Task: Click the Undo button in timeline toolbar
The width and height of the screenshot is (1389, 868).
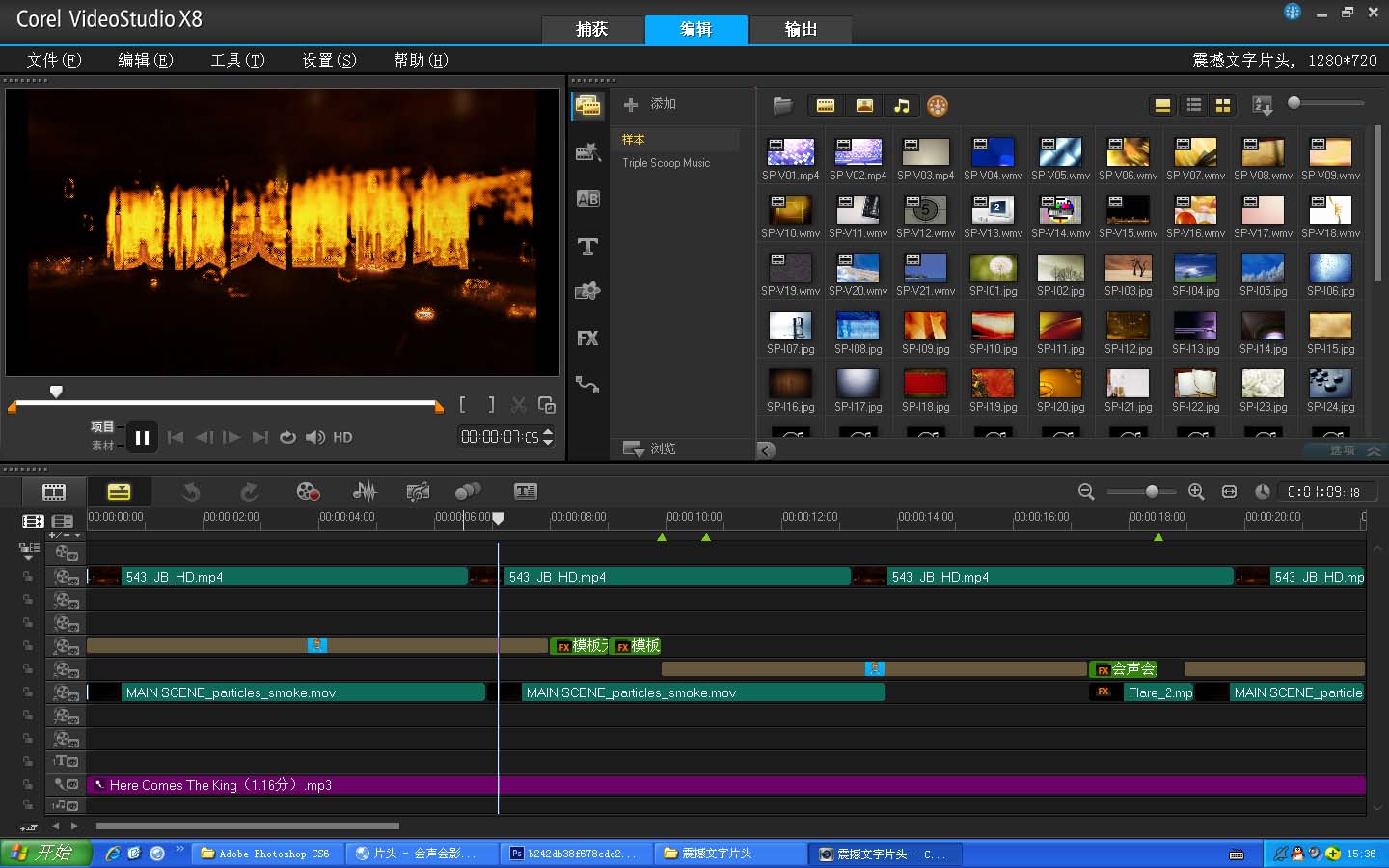Action: click(x=191, y=492)
